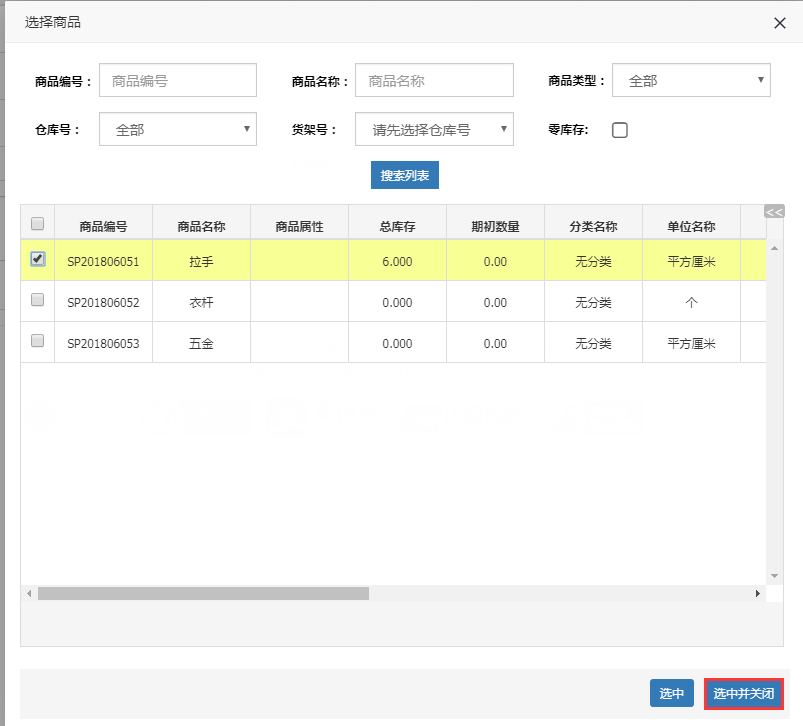Click the 商品名称 input field
The width and height of the screenshot is (803, 726).
[x=434, y=80]
